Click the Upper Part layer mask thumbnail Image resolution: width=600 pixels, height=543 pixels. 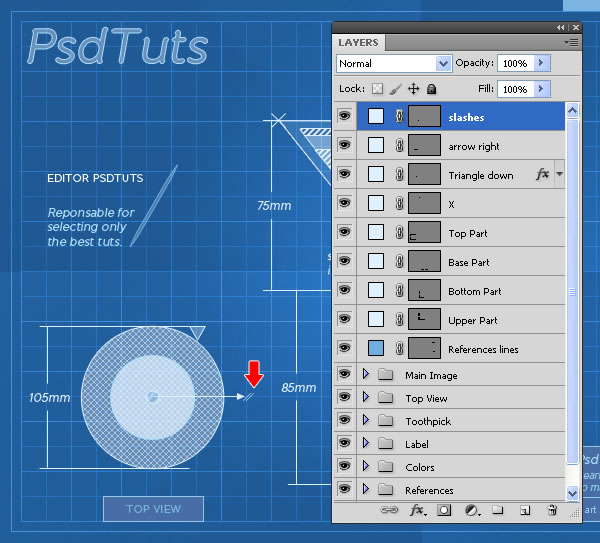point(424,319)
